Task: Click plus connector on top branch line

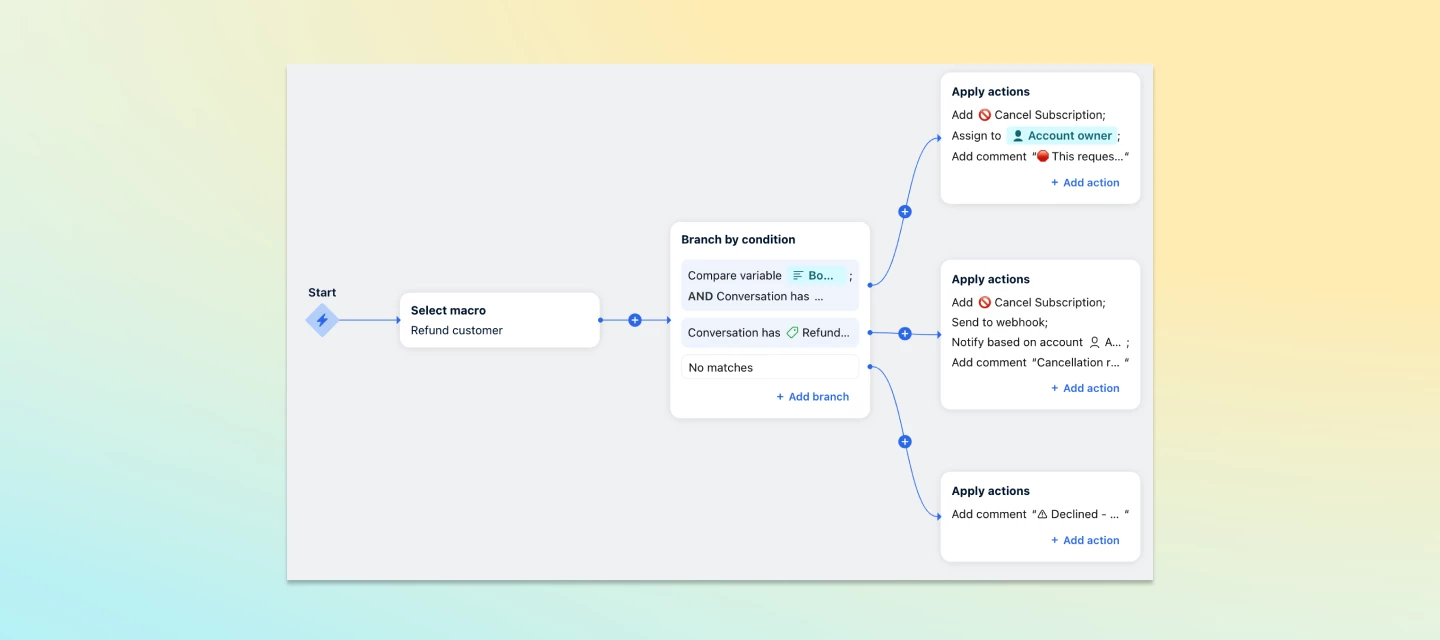Action: coord(905,212)
